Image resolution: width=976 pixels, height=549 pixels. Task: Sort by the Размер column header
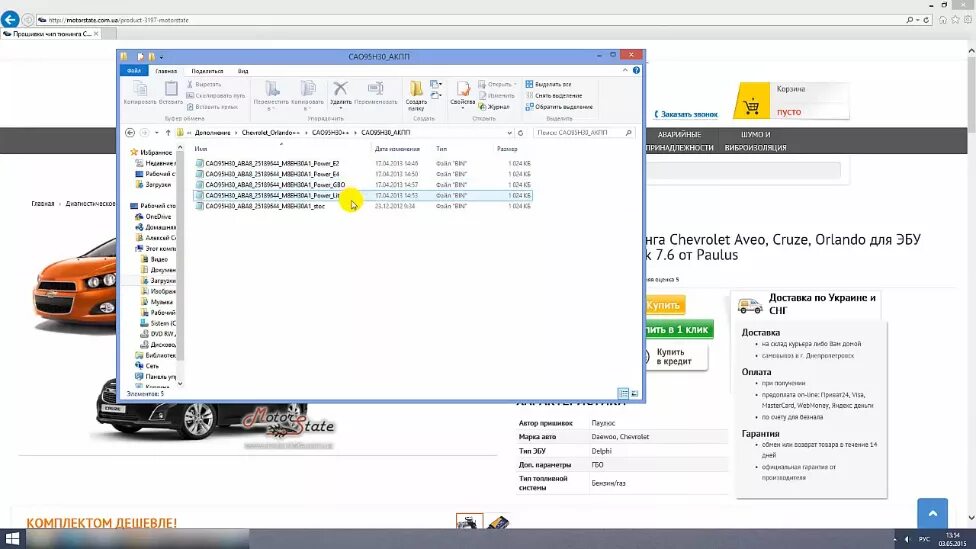[507, 149]
